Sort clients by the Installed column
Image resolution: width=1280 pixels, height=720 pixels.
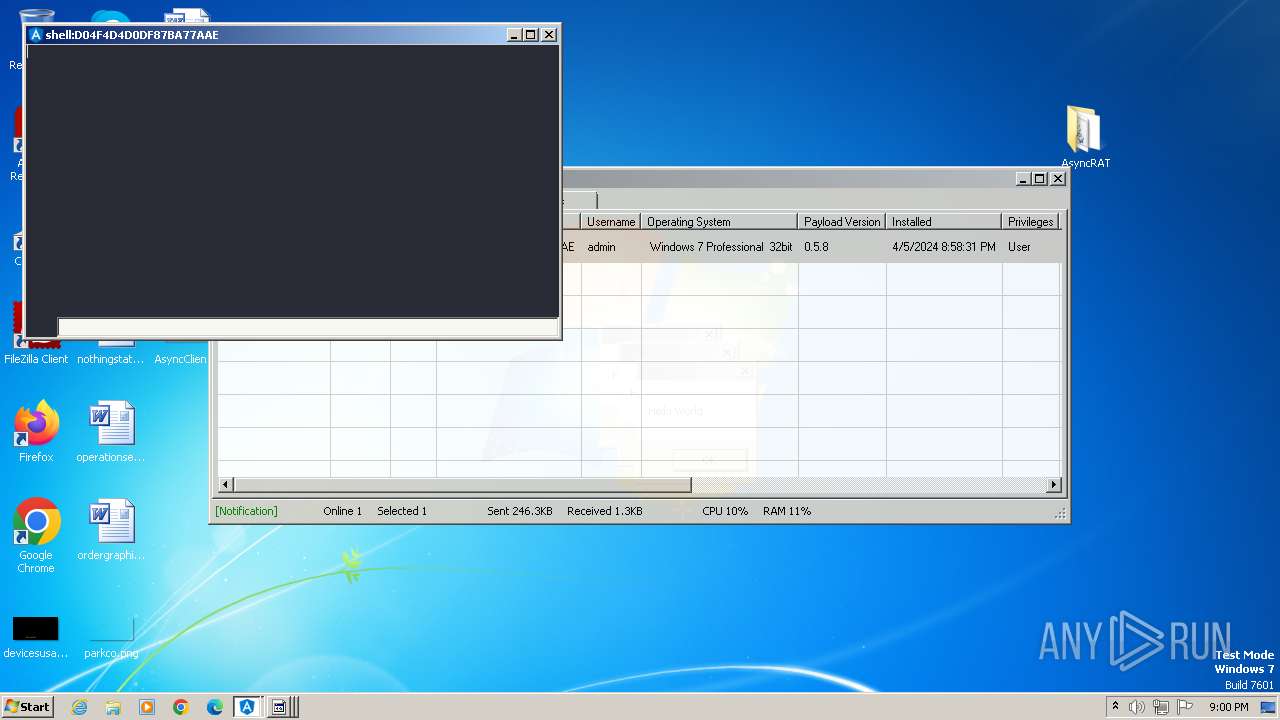944,222
